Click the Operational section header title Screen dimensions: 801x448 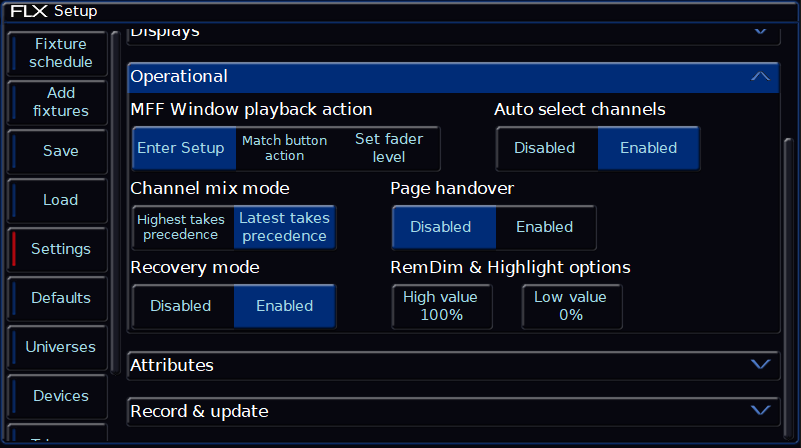pyautogui.click(x=179, y=77)
